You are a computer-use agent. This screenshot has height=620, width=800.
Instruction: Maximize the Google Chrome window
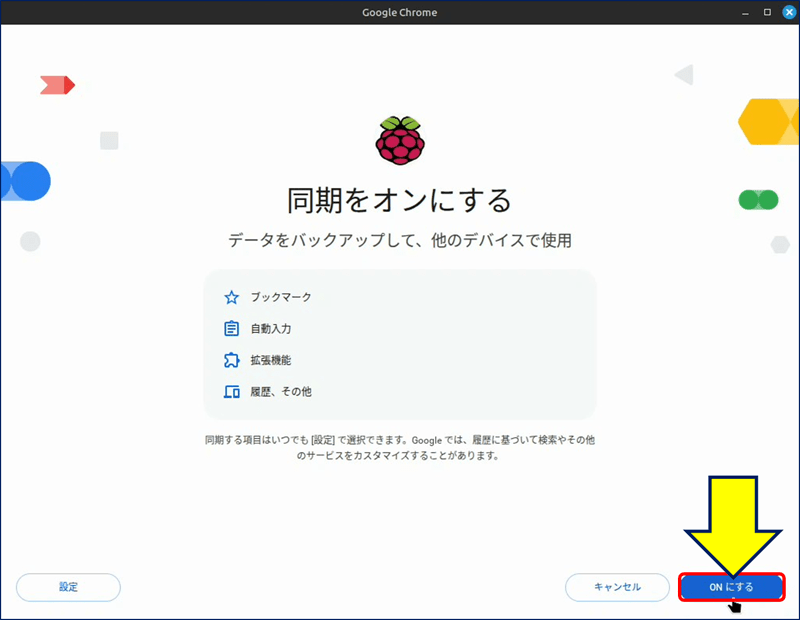point(767,12)
